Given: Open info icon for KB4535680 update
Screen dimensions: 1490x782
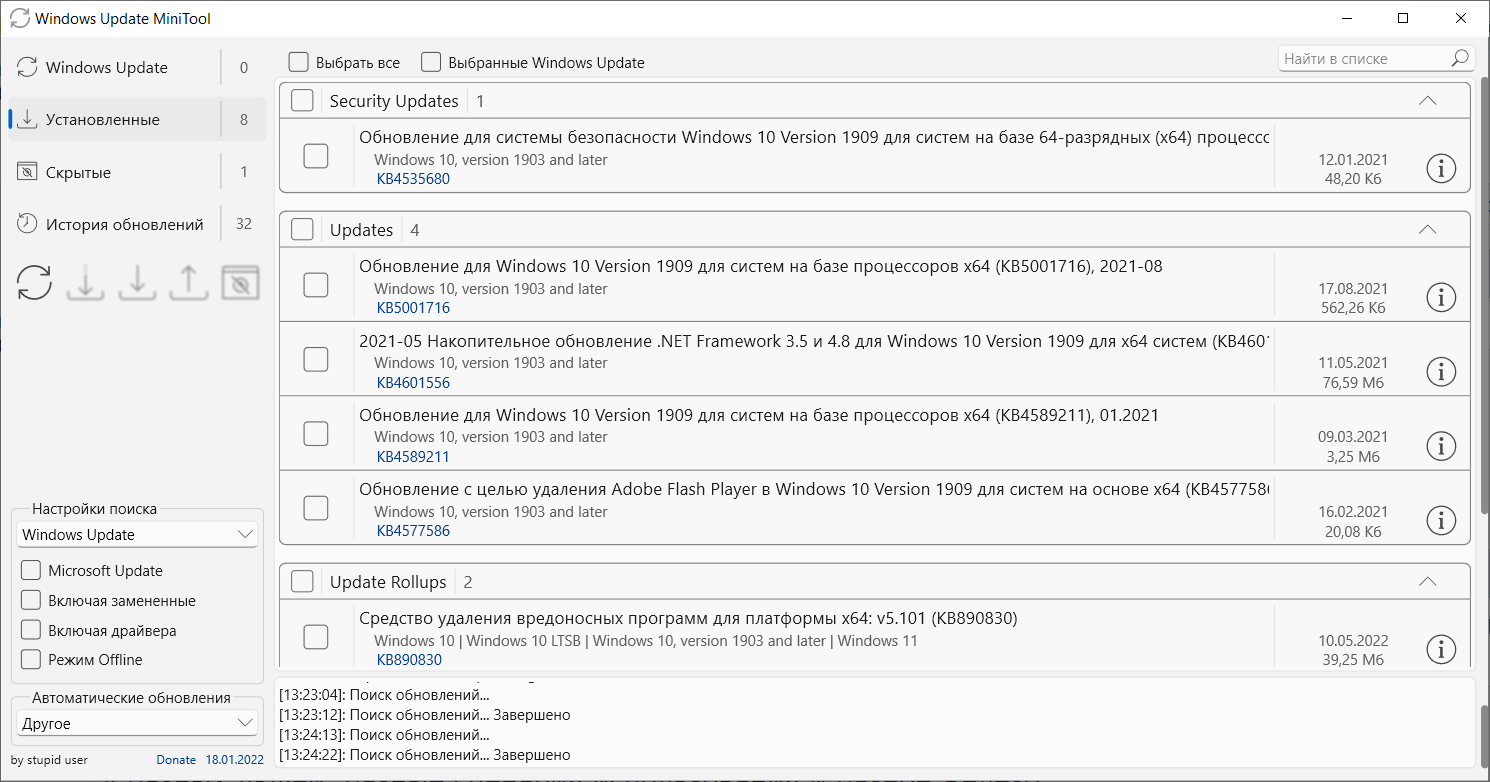Looking at the screenshot, I should pyautogui.click(x=1440, y=169).
